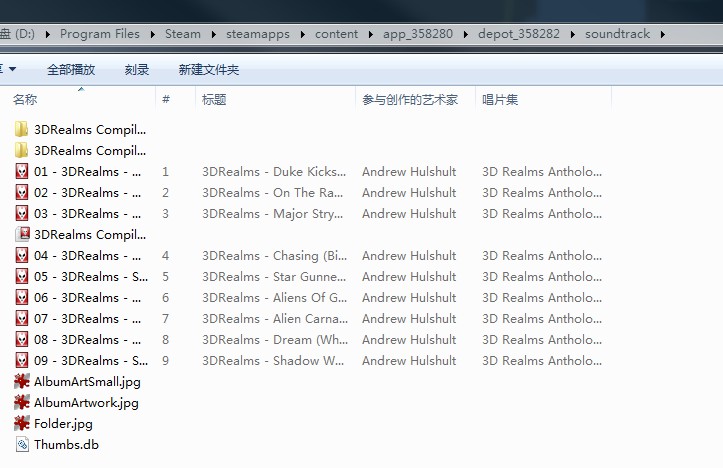Click Andrew Hulshult artist in track 1 row

(409, 172)
